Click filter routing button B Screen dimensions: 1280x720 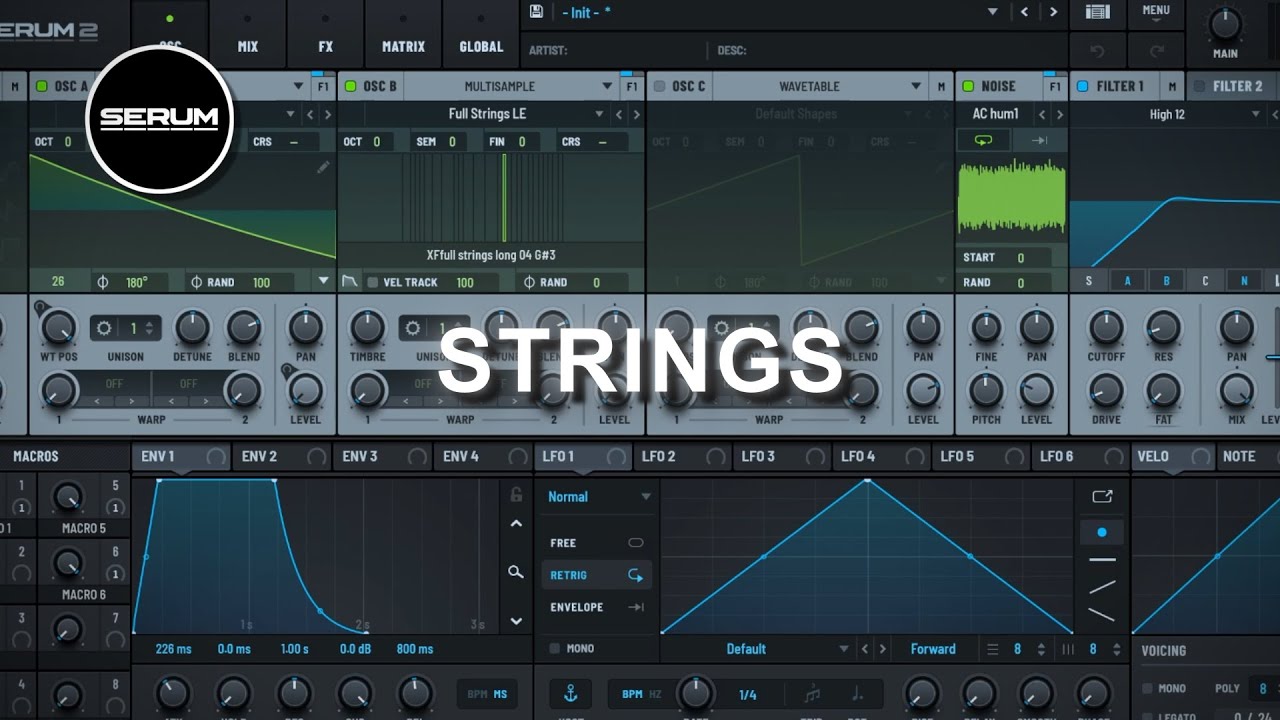coord(1166,281)
